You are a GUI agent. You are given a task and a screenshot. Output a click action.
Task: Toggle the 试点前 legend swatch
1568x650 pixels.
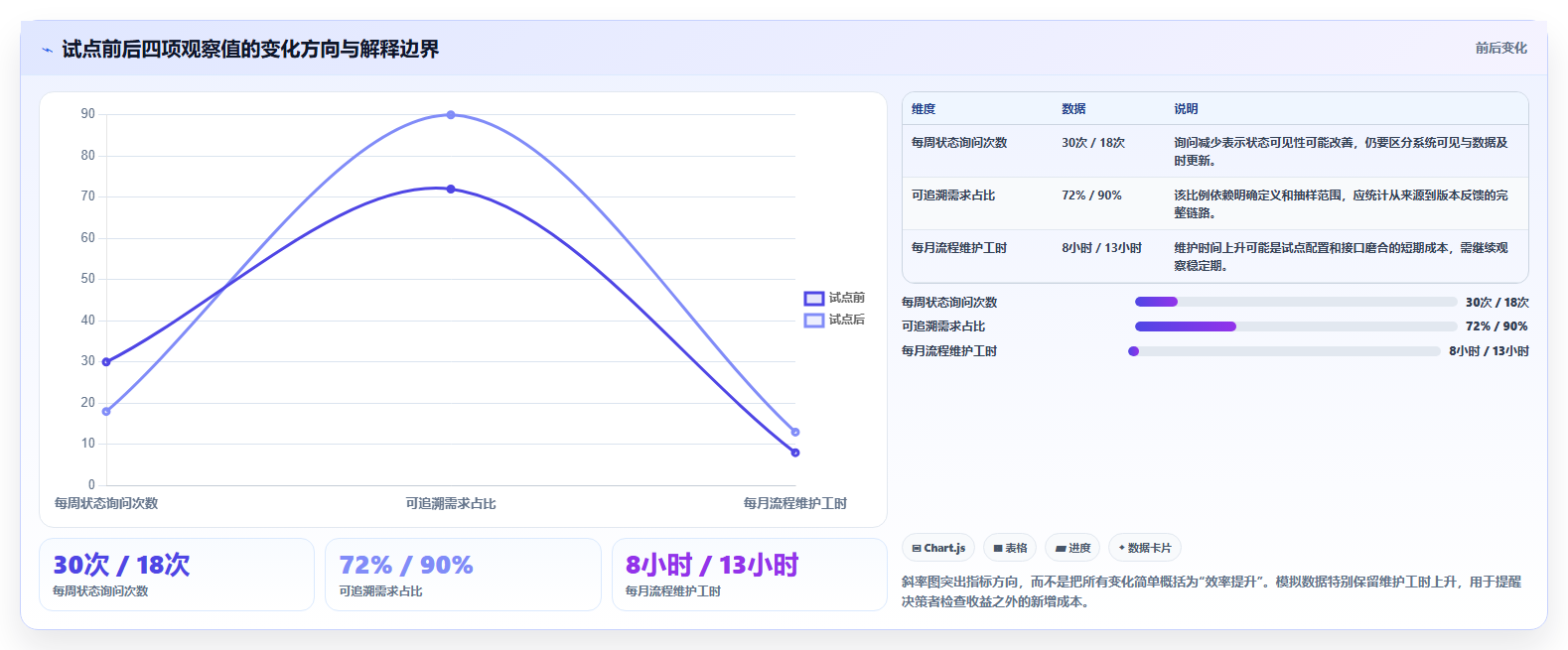tap(814, 298)
